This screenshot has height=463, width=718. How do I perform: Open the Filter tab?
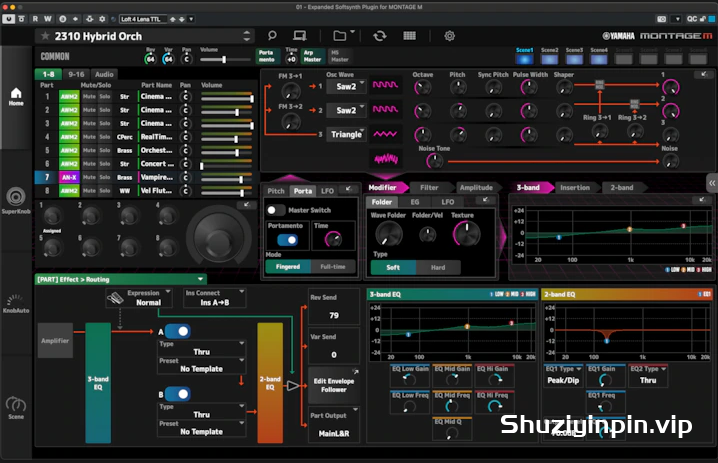(x=430, y=187)
